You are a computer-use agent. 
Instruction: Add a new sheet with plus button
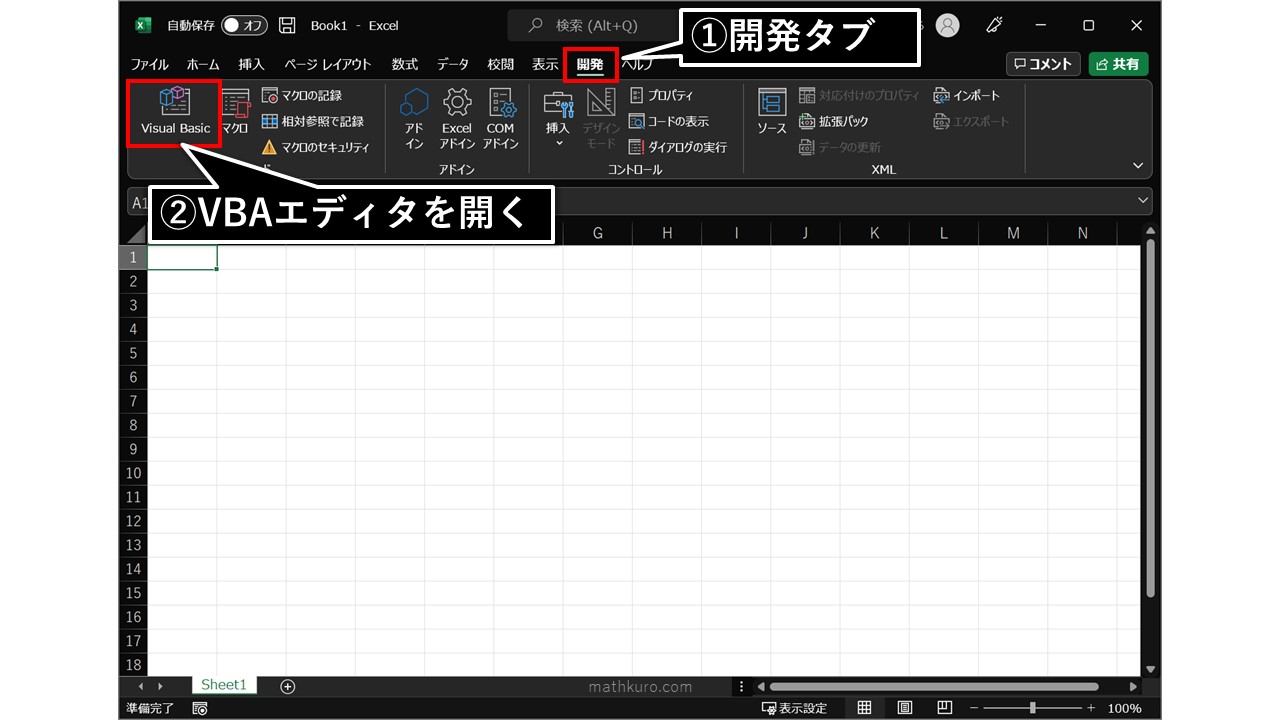point(288,686)
